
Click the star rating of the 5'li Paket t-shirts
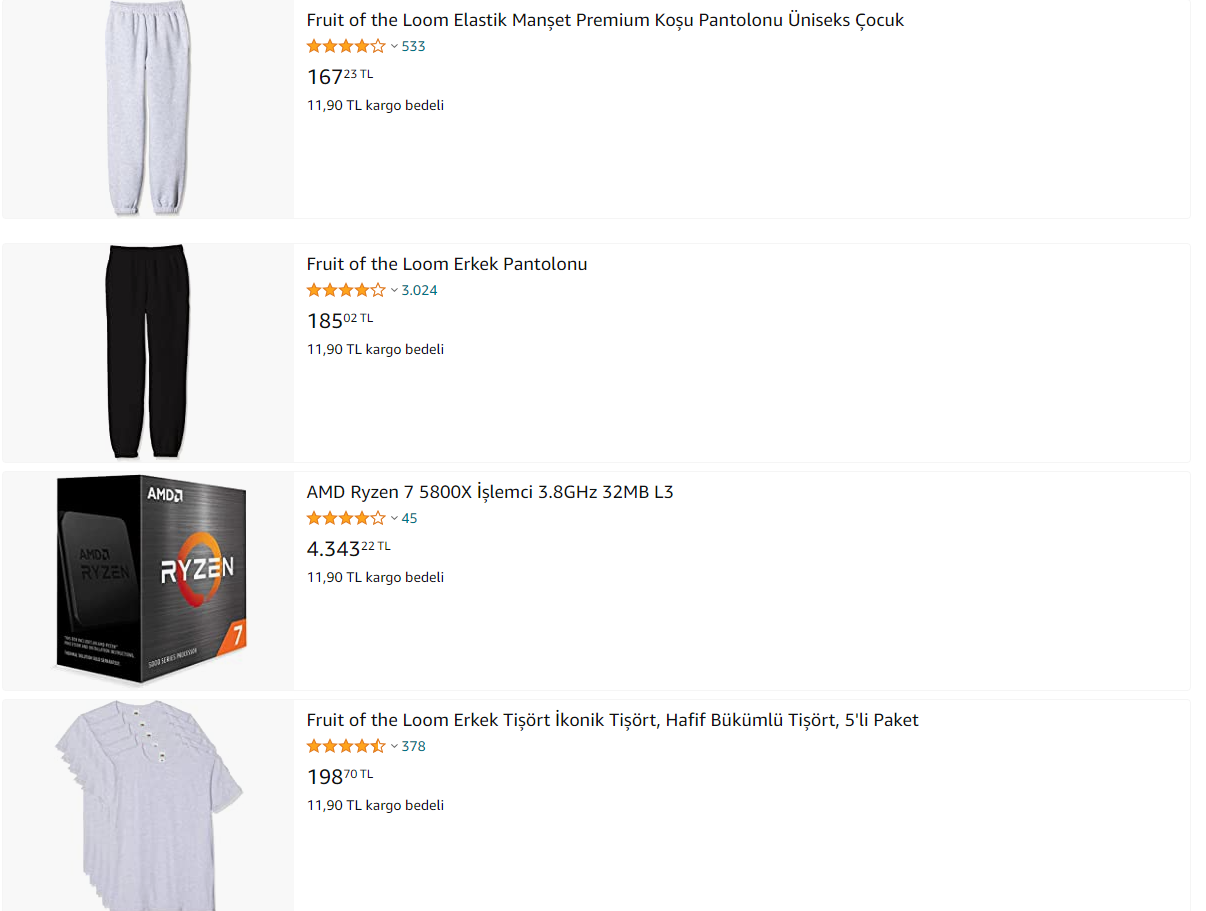[x=345, y=746]
